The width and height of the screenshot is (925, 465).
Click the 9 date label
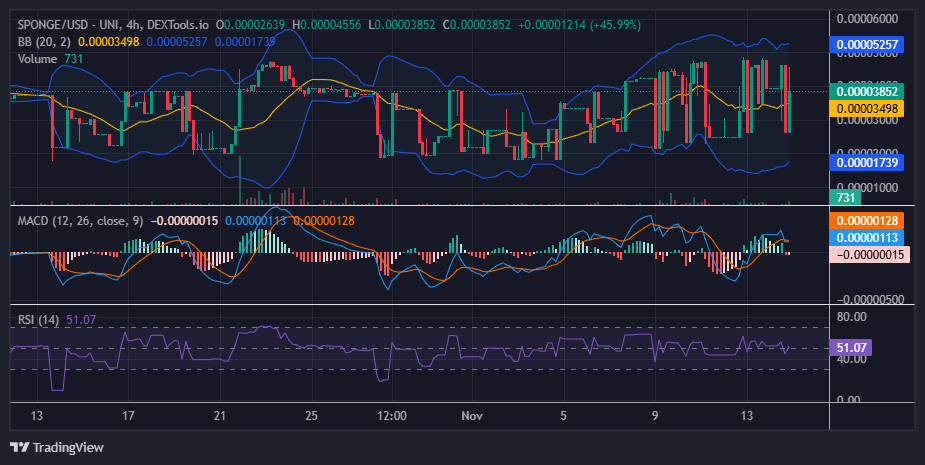click(x=655, y=416)
